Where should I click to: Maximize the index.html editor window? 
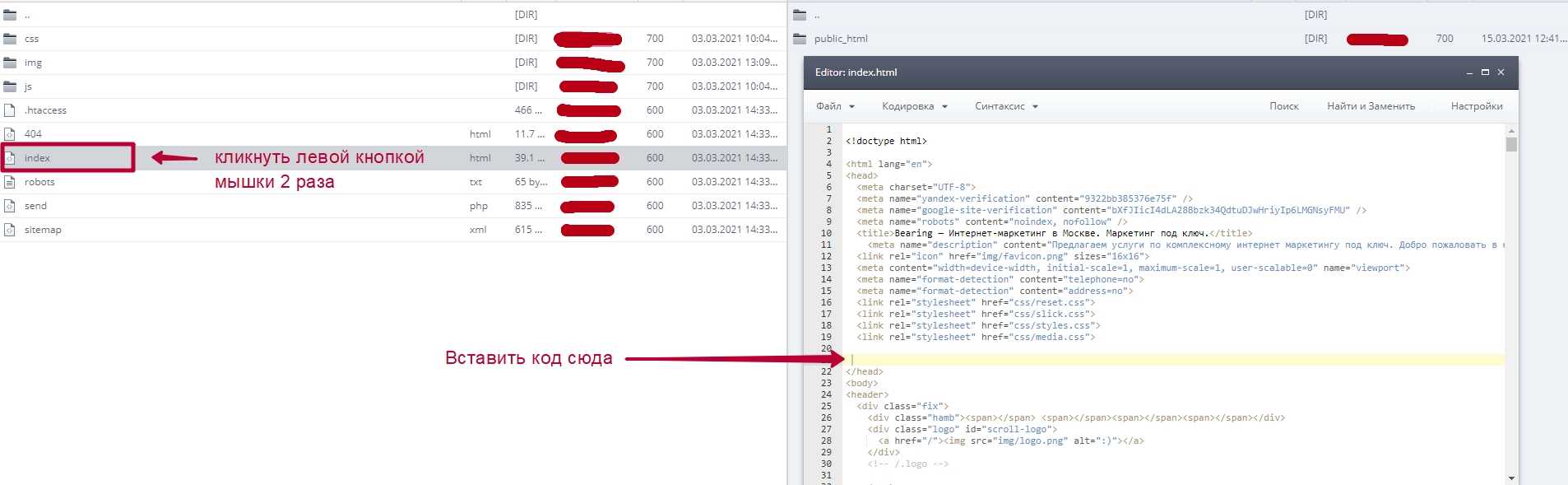1485,72
